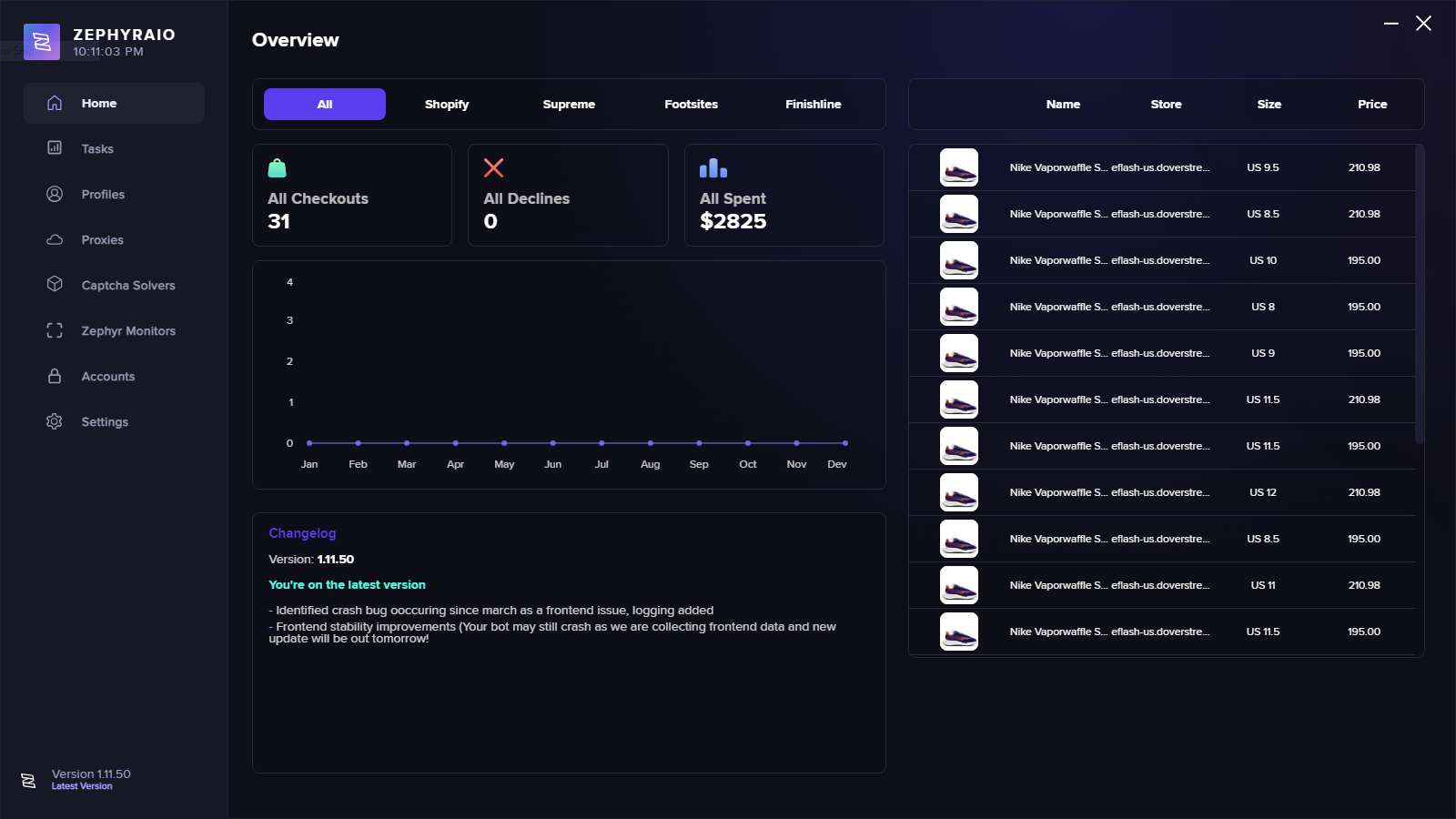Viewport: 1456px width, 819px height.
Task: Click 'You're on the latest version' text
Action: click(x=347, y=585)
